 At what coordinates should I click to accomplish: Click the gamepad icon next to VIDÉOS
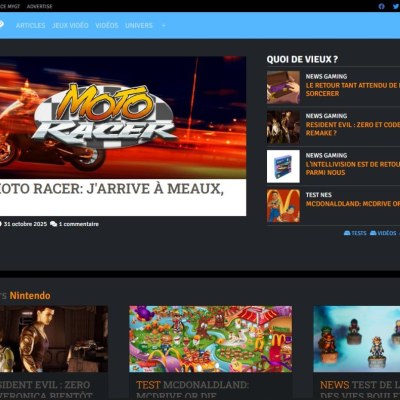tap(373, 233)
